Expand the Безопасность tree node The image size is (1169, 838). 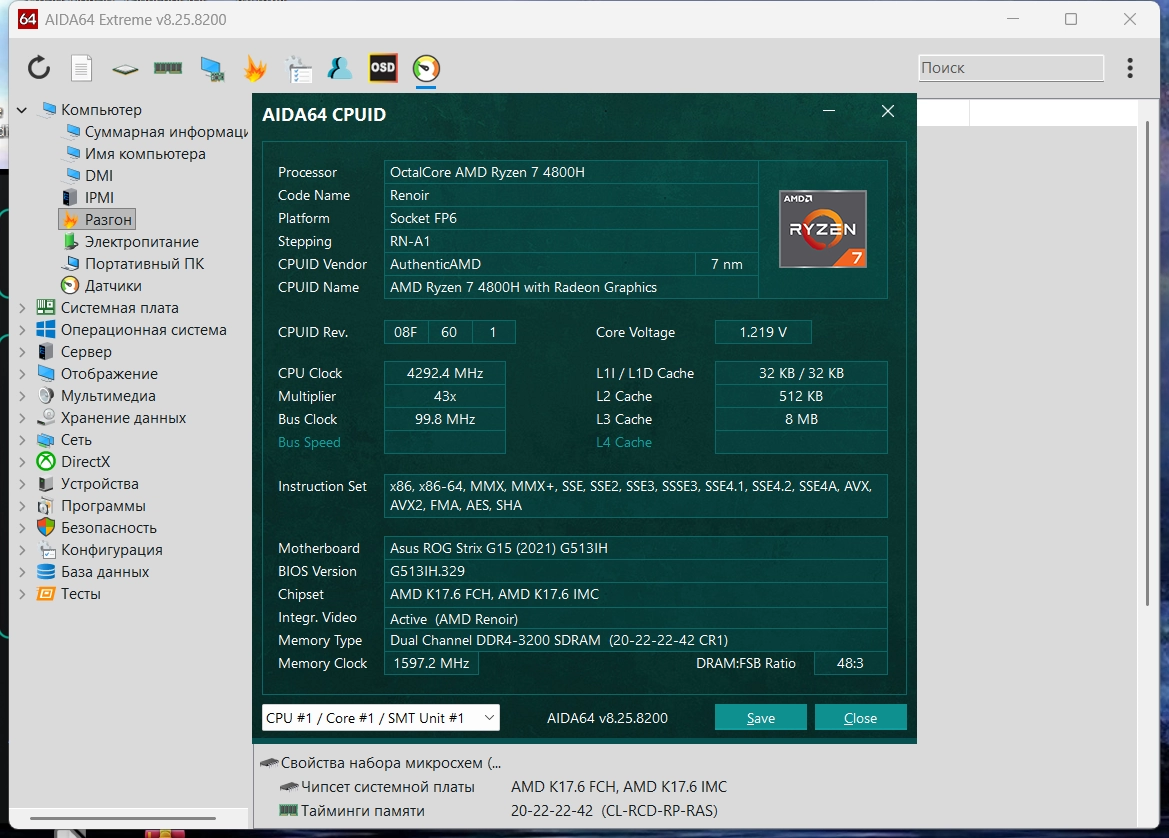(x=23, y=528)
